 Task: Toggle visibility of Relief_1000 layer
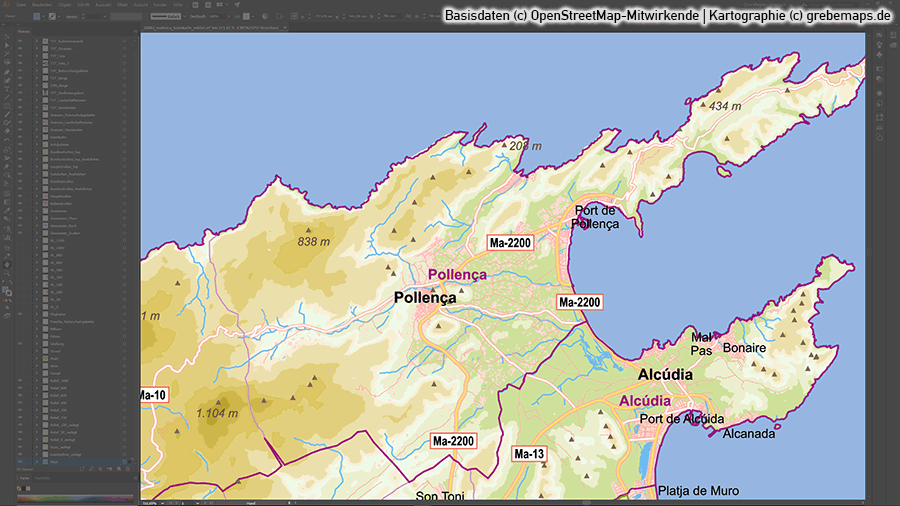point(21,381)
